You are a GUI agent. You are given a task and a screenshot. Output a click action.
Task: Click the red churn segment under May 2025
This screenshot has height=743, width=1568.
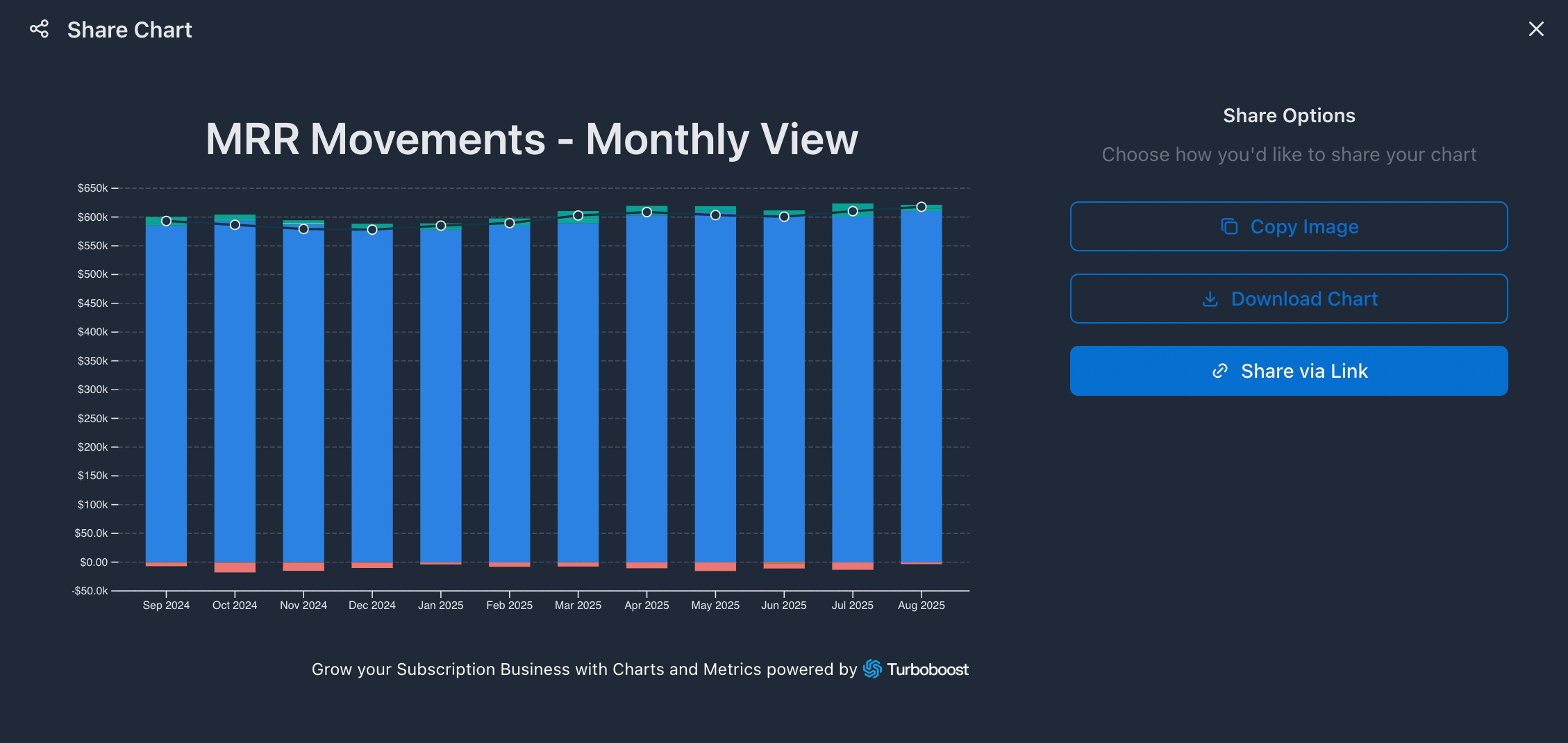[715, 567]
